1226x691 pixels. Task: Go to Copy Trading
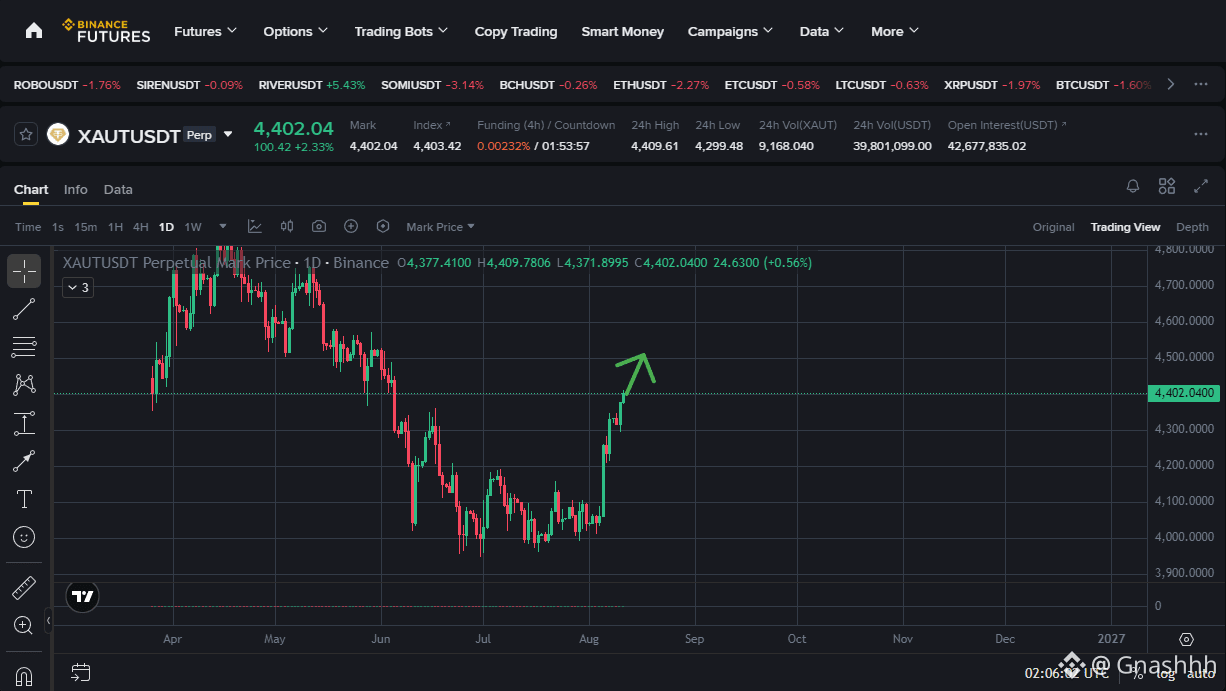(x=516, y=31)
